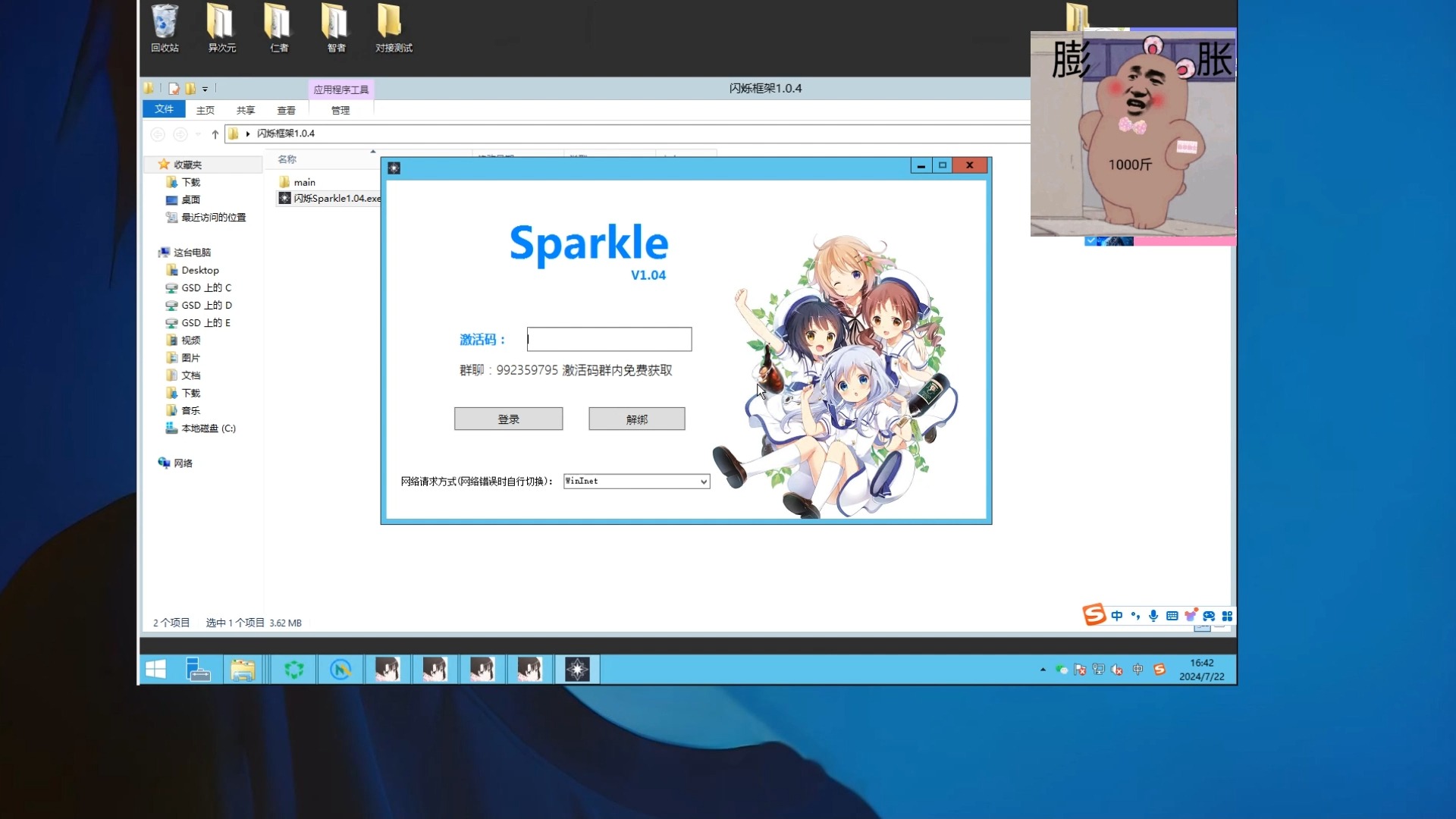Image resolution: width=1456 pixels, height=819 pixels.
Task: Click the blue circular N taskbar icon
Action: tap(340, 670)
